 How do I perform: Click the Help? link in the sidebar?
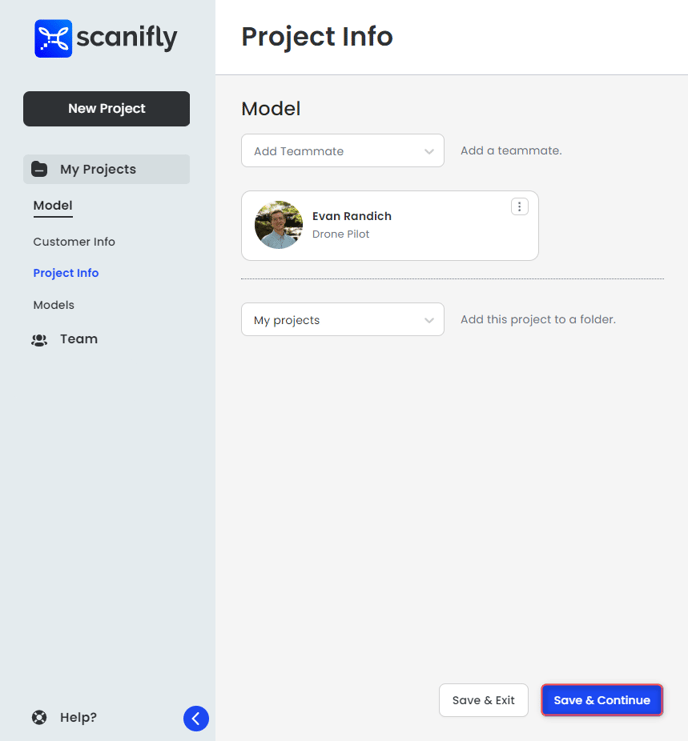(78, 717)
